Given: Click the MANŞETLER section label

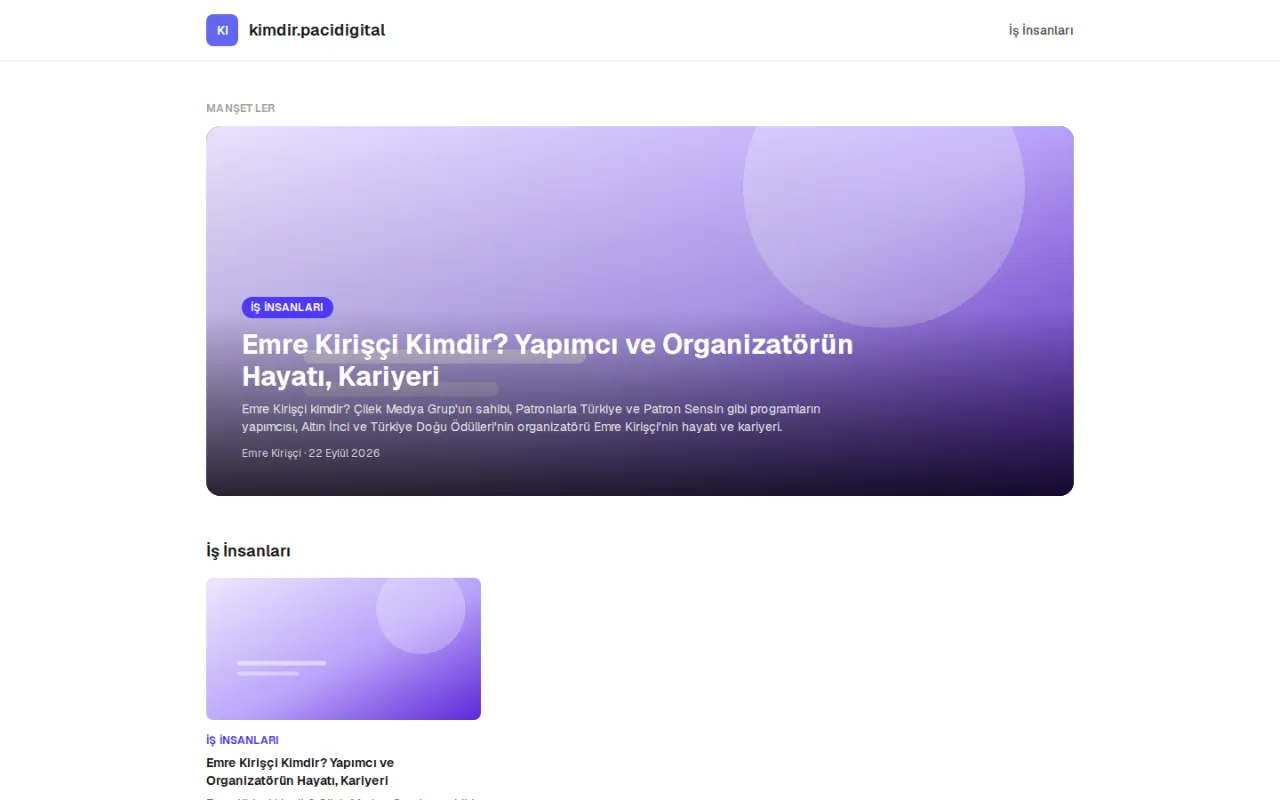Looking at the screenshot, I should pos(240,108).
